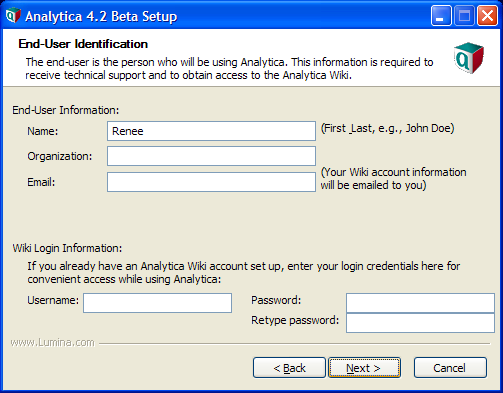
Task: Close the setup window with the red X
Action: point(487,16)
